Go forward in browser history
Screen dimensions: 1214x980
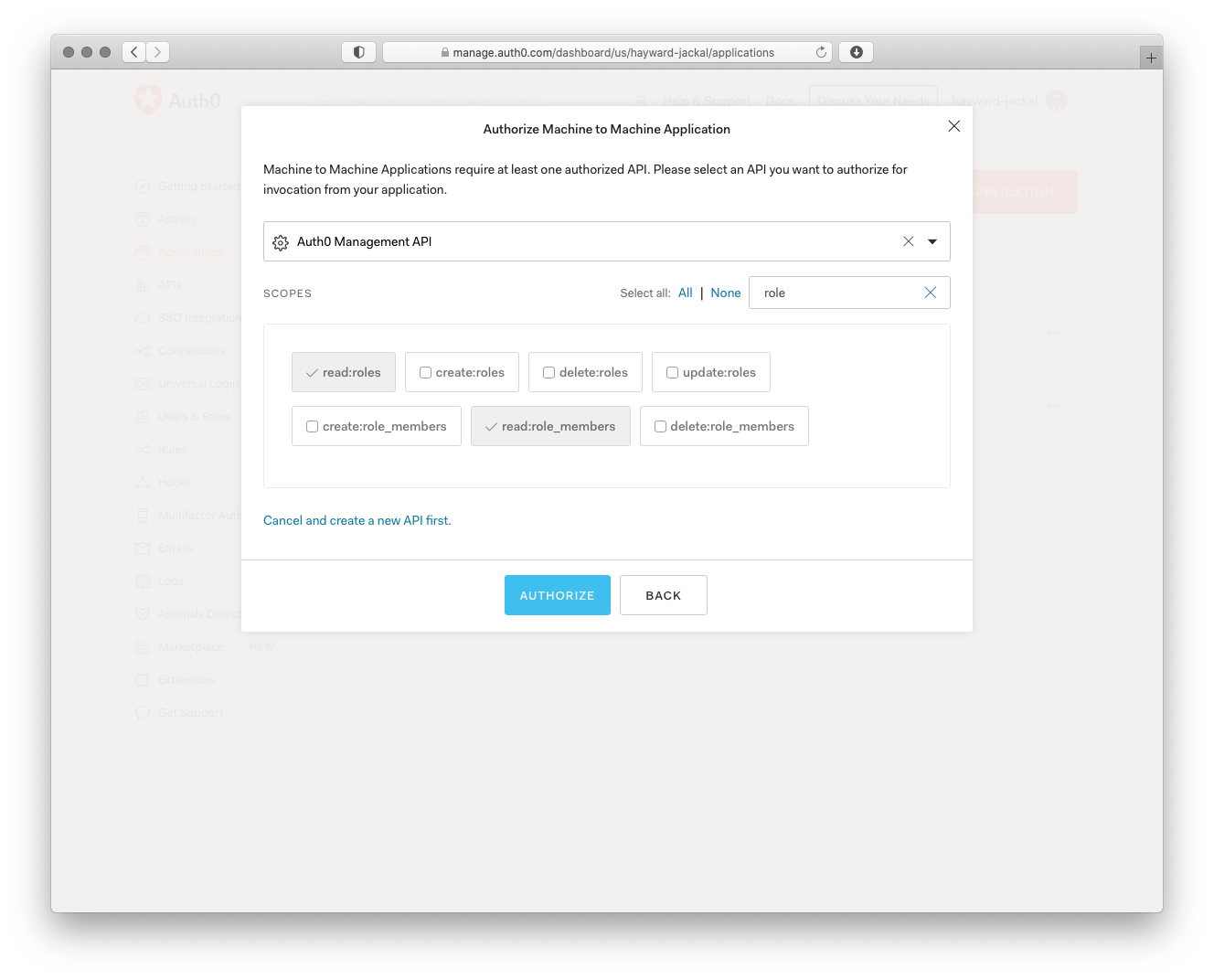pos(157,52)
